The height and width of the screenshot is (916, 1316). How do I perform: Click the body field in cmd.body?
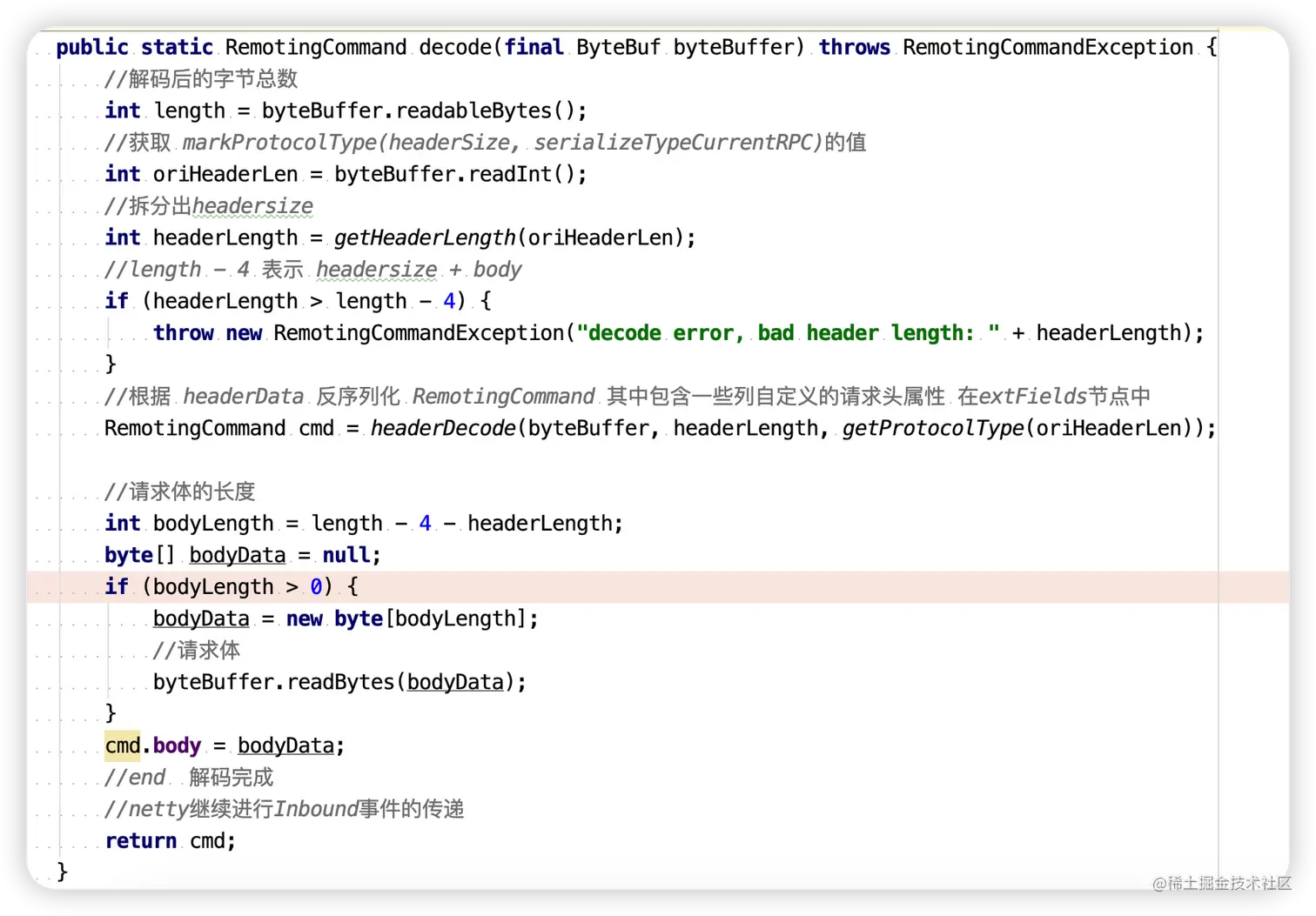coord(177,746)
